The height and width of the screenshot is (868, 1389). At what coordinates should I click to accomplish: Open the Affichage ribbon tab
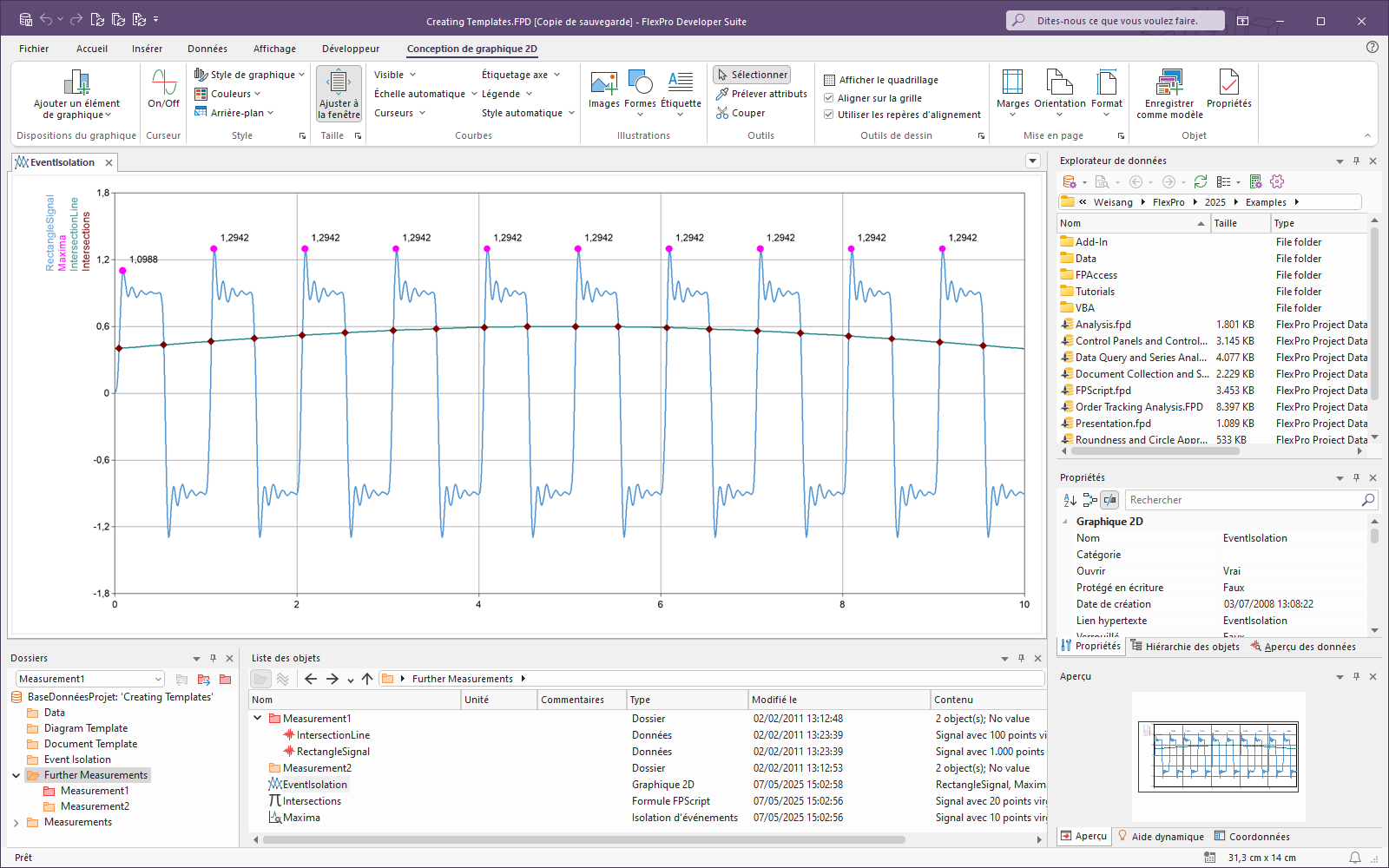[x=274, y=49]
